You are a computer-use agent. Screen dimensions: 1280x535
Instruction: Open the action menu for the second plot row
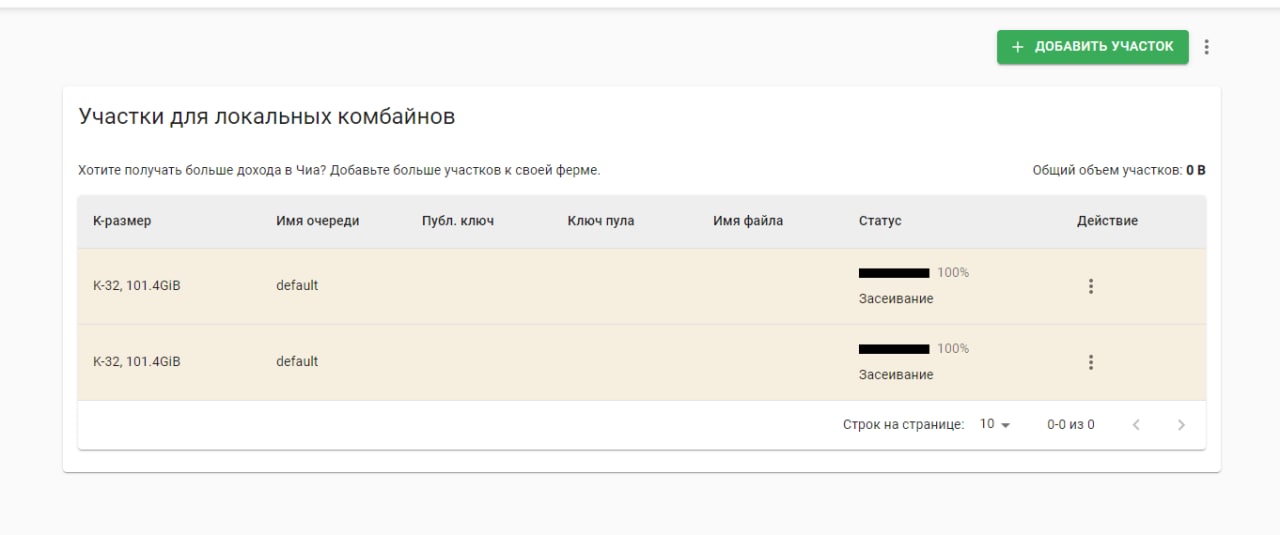point(1090,362)
